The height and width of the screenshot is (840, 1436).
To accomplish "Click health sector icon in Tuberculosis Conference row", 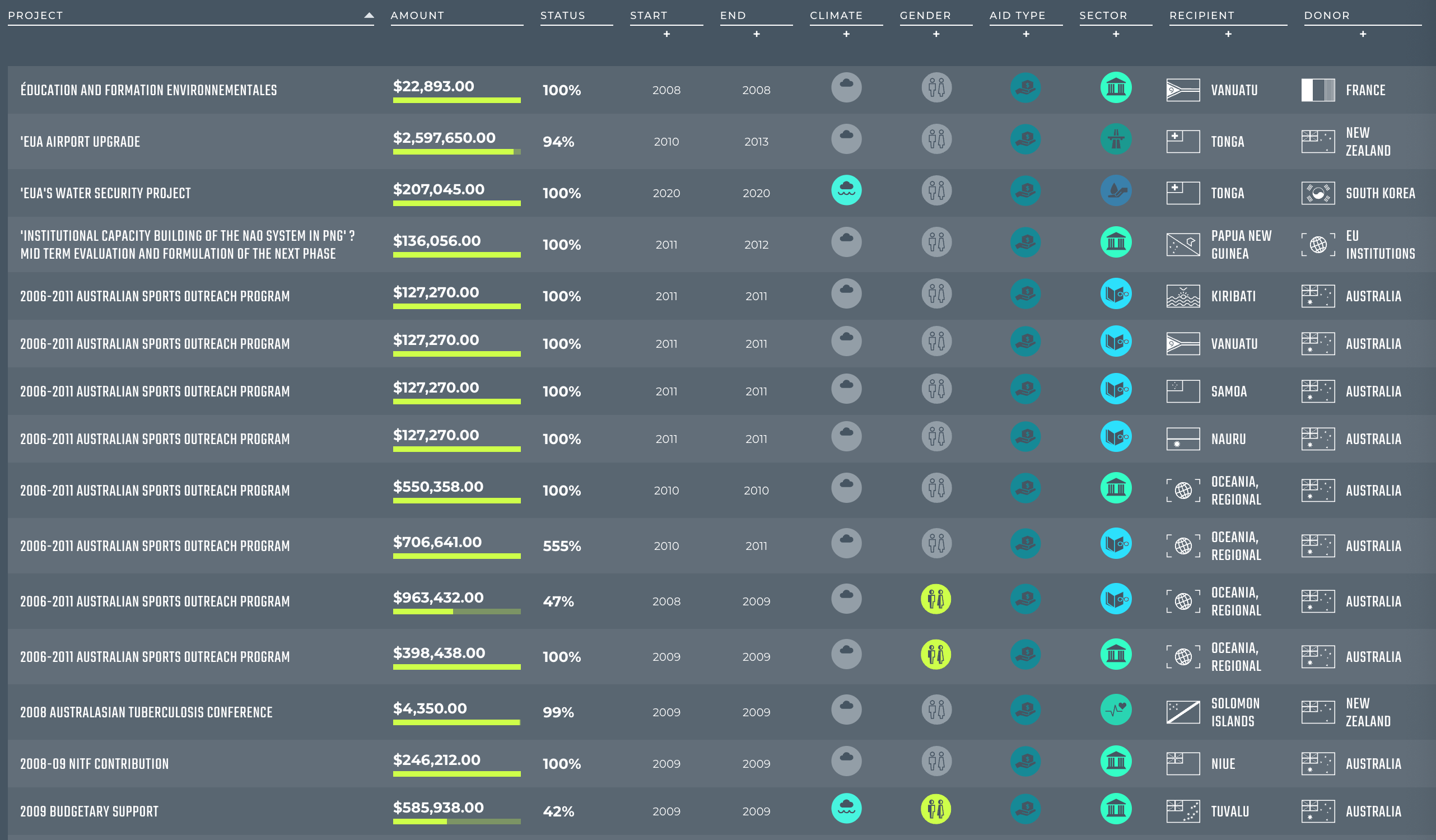I will click(x=1116, y=710).
